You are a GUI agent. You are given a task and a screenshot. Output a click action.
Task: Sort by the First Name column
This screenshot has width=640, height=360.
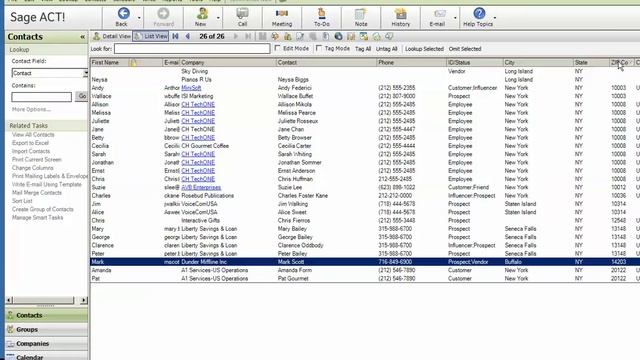pyautogui.click(x=105, y=62)
